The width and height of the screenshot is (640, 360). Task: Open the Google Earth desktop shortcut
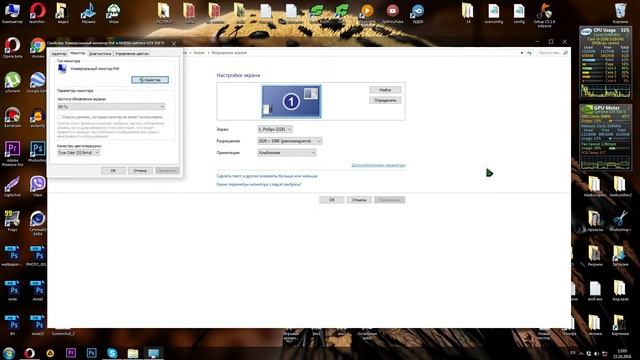coord(37,82)
